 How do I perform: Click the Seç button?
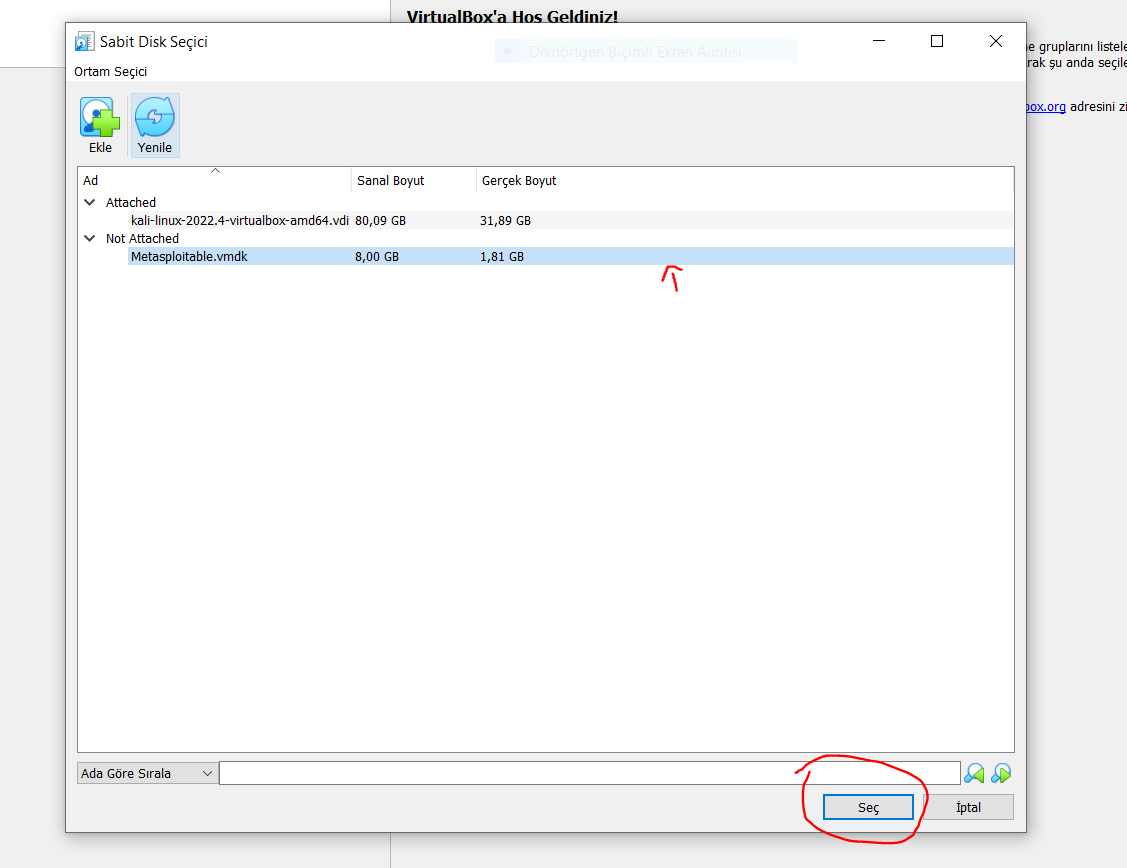(x=868, y=807)
